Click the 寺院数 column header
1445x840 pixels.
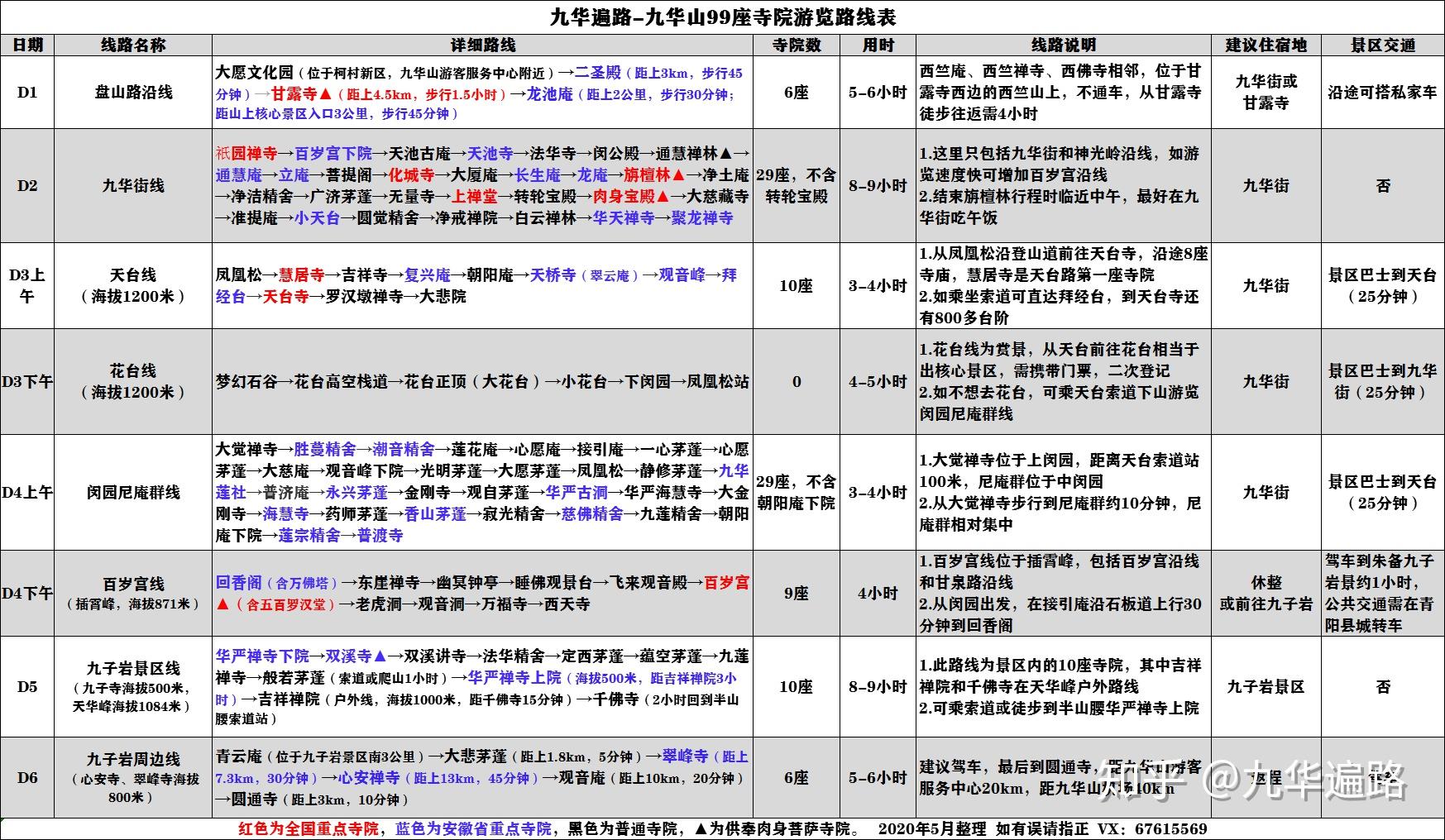(x=797, y=45)
